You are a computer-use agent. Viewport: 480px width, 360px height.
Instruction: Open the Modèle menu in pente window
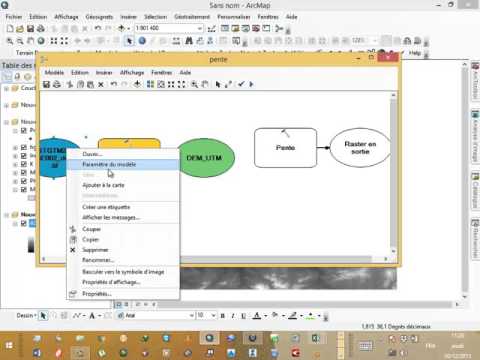point(54,72)
